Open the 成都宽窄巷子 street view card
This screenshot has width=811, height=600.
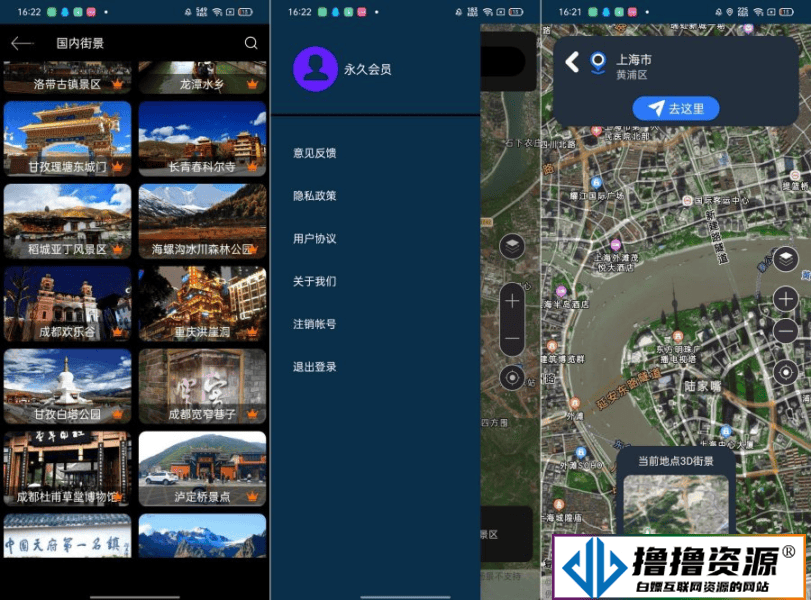pos(202,386)
